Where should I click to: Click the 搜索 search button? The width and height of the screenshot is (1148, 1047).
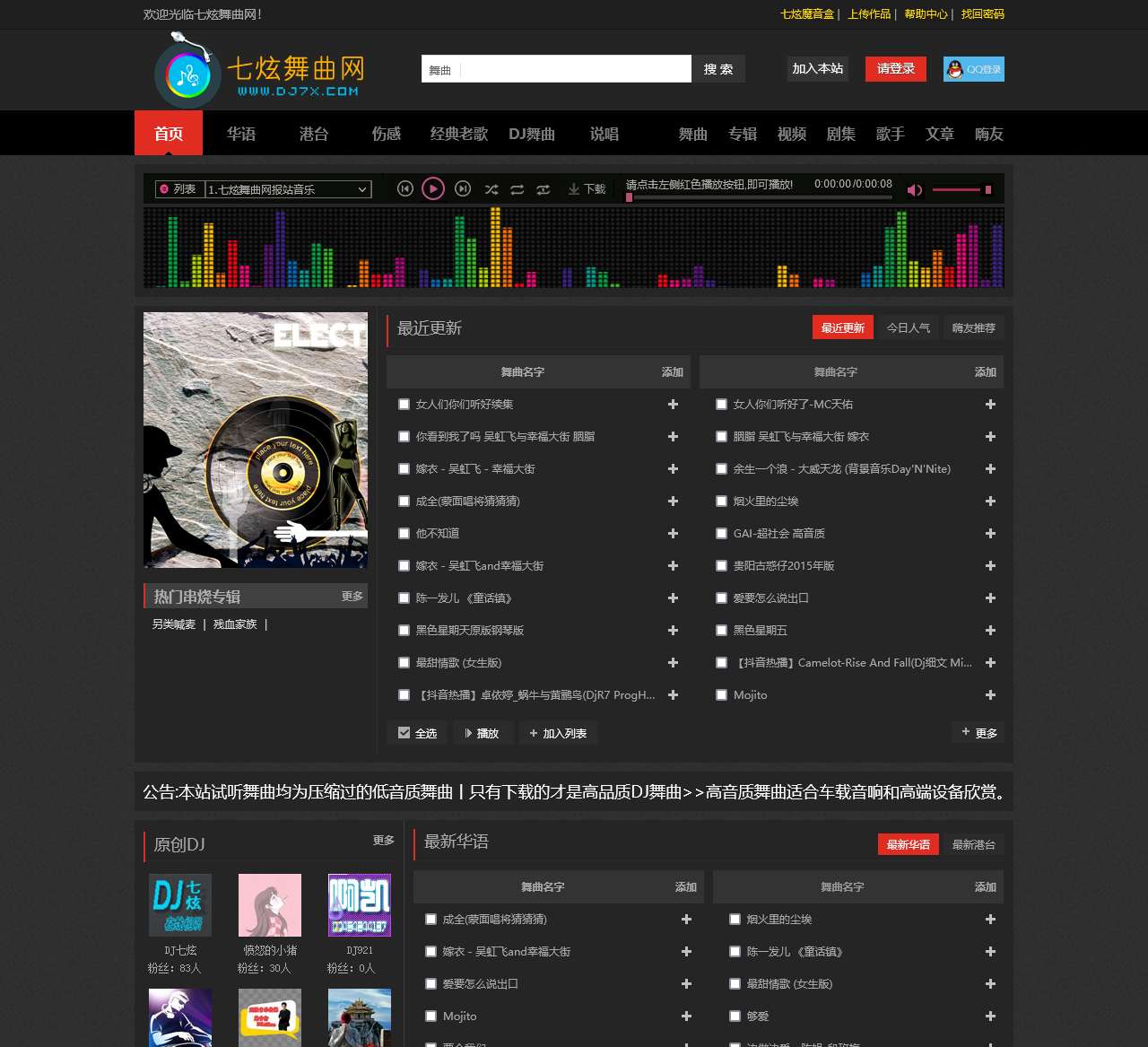717,69
